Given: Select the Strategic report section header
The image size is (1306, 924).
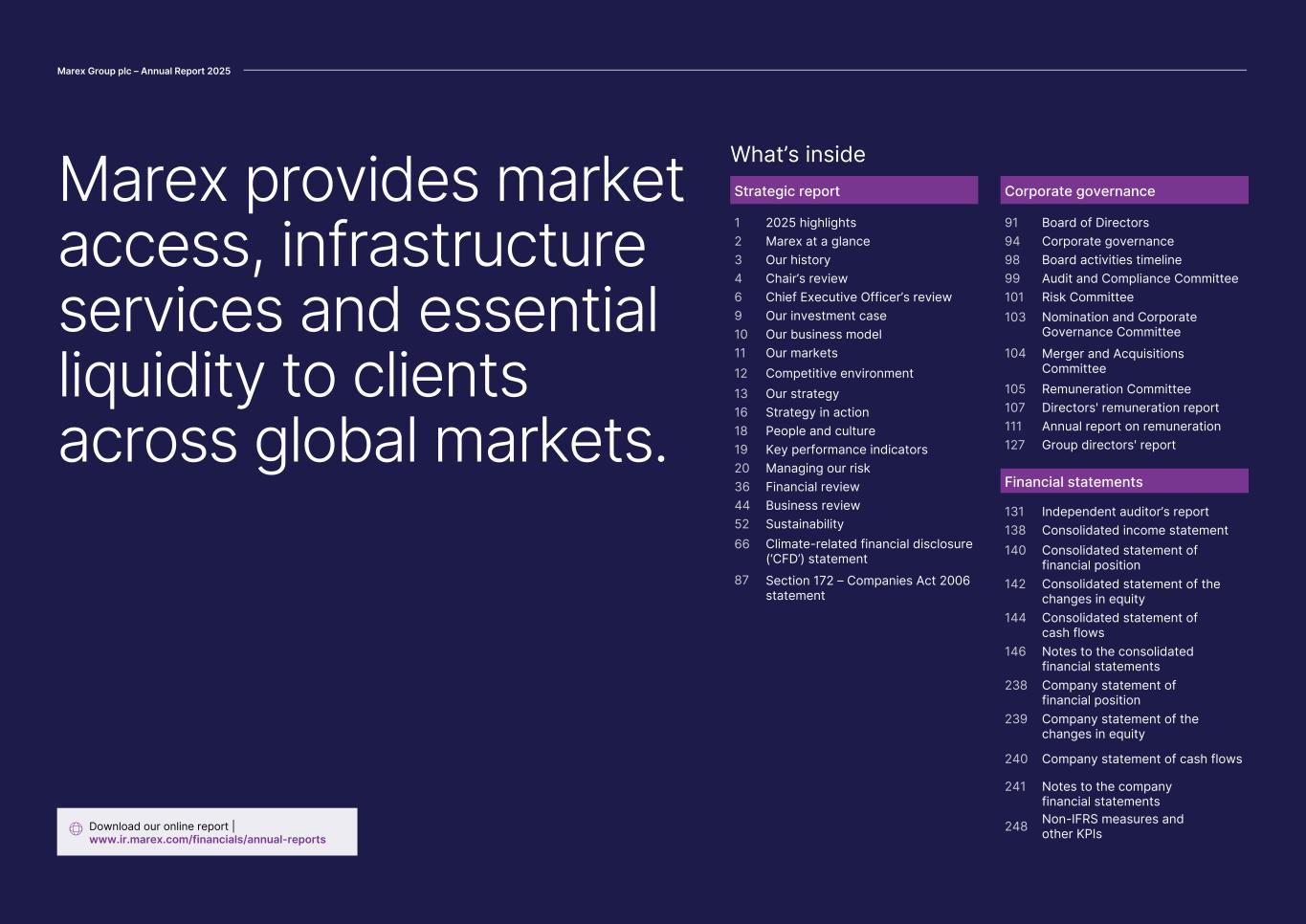Looking at the screenshot, I should pyautogui.click(x=853, y=190).
